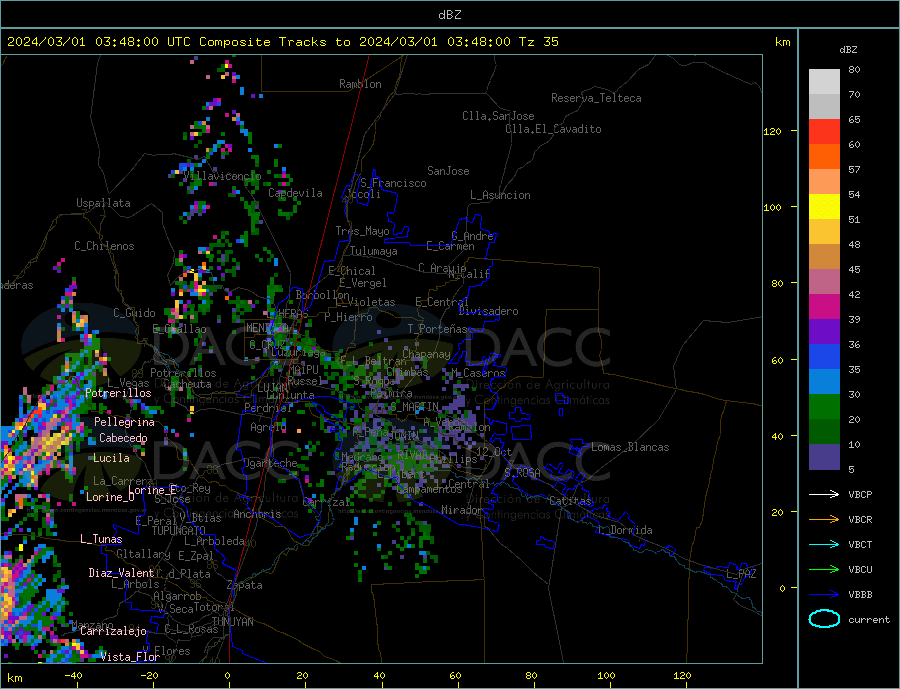Image resolution: width=900 pixels, height=689 pixels.
Task: Select the red dBZ legend swatch
Action: [x=824, y=131]
